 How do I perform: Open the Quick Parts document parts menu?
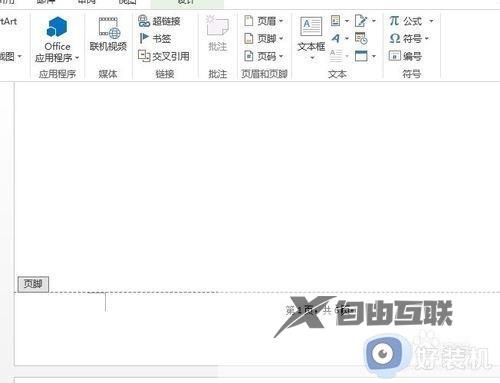[x=340, y=21]
